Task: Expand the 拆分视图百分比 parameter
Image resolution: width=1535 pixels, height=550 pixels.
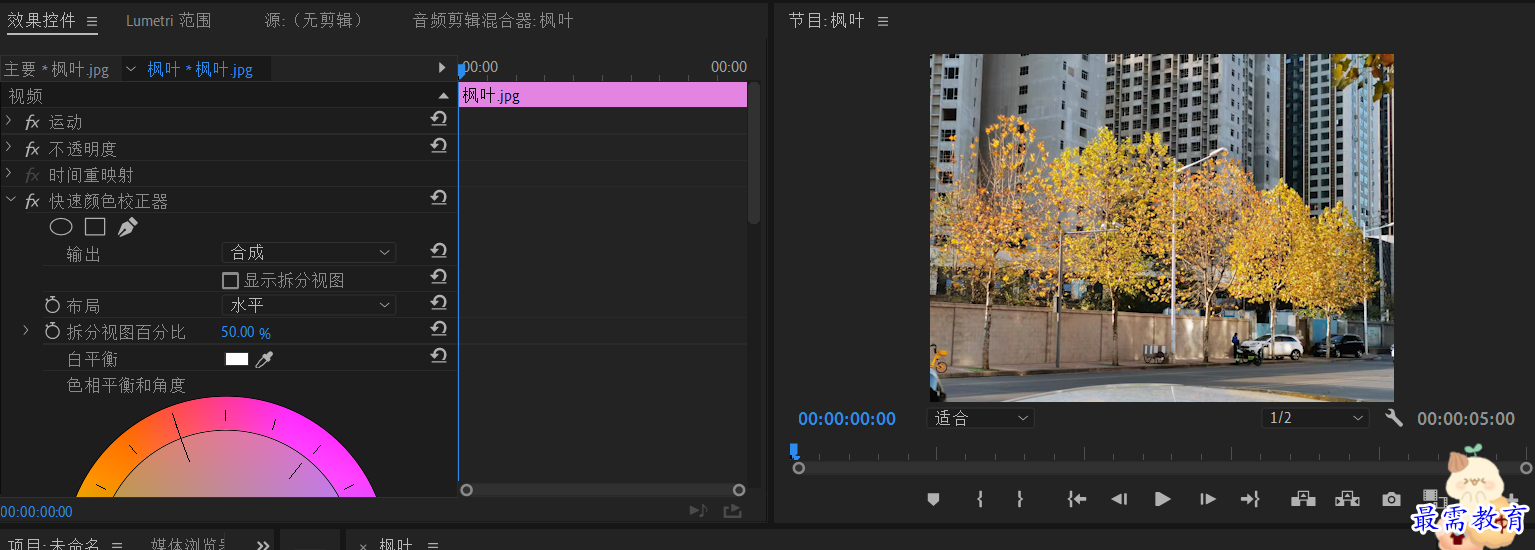Action: click(x=26, y=330)
